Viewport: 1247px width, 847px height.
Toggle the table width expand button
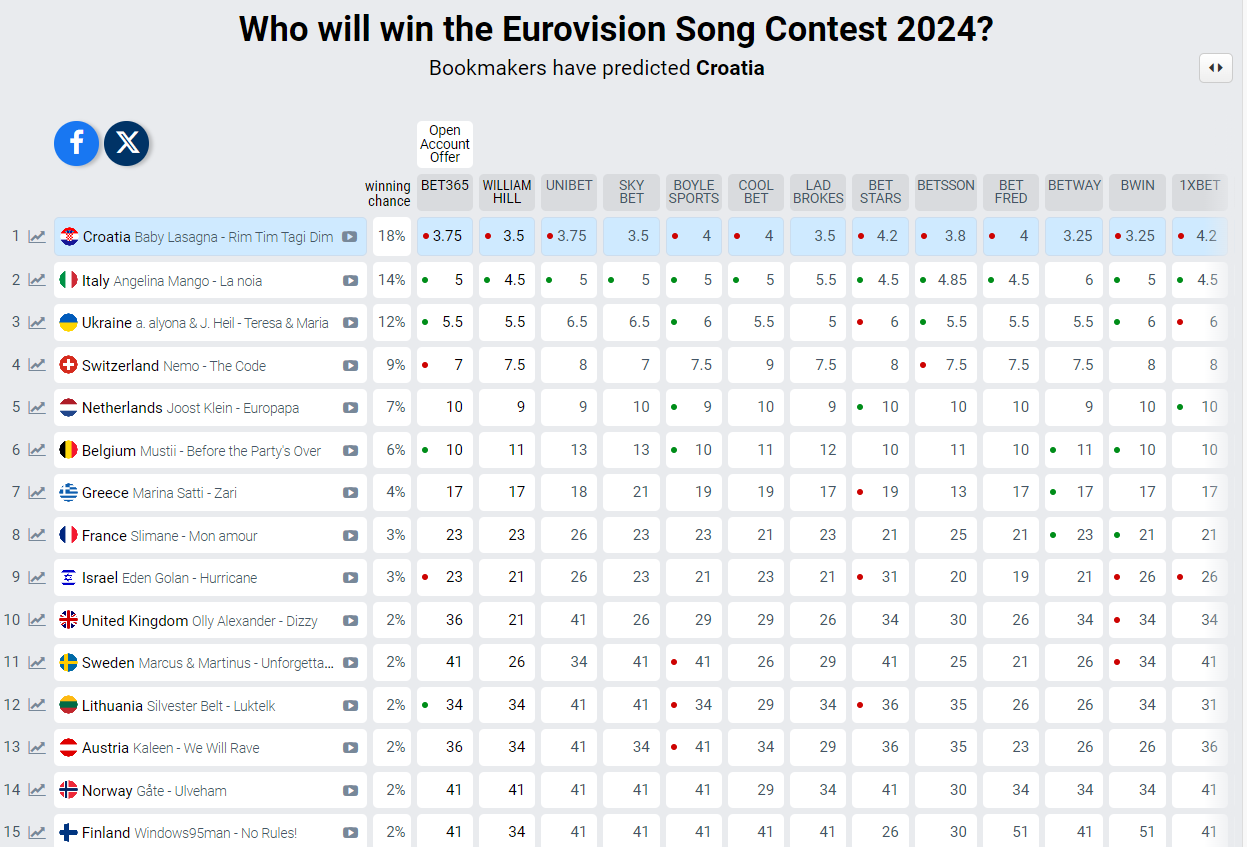tap(1216, 68)
